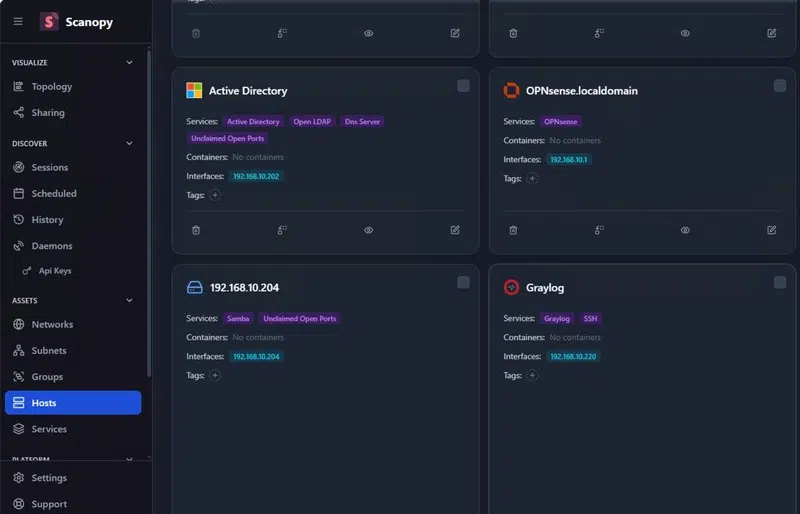Select the Hosts sidebar item

click(x=72, y=403)
